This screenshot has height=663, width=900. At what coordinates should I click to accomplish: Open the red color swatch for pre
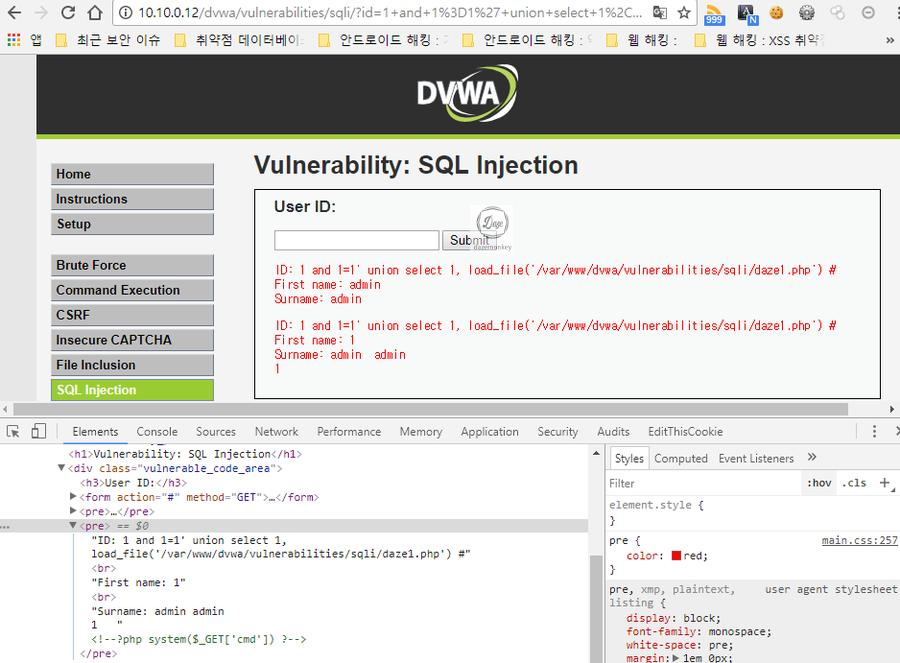676,556
